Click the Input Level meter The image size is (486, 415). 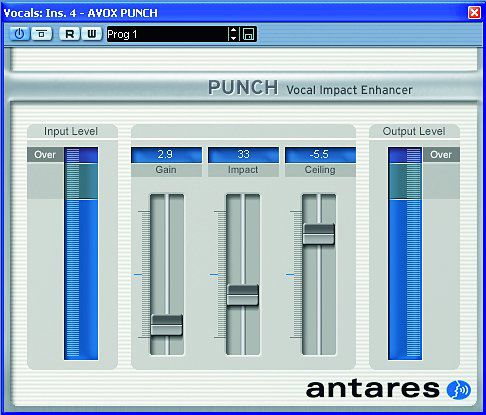point(81,254)
